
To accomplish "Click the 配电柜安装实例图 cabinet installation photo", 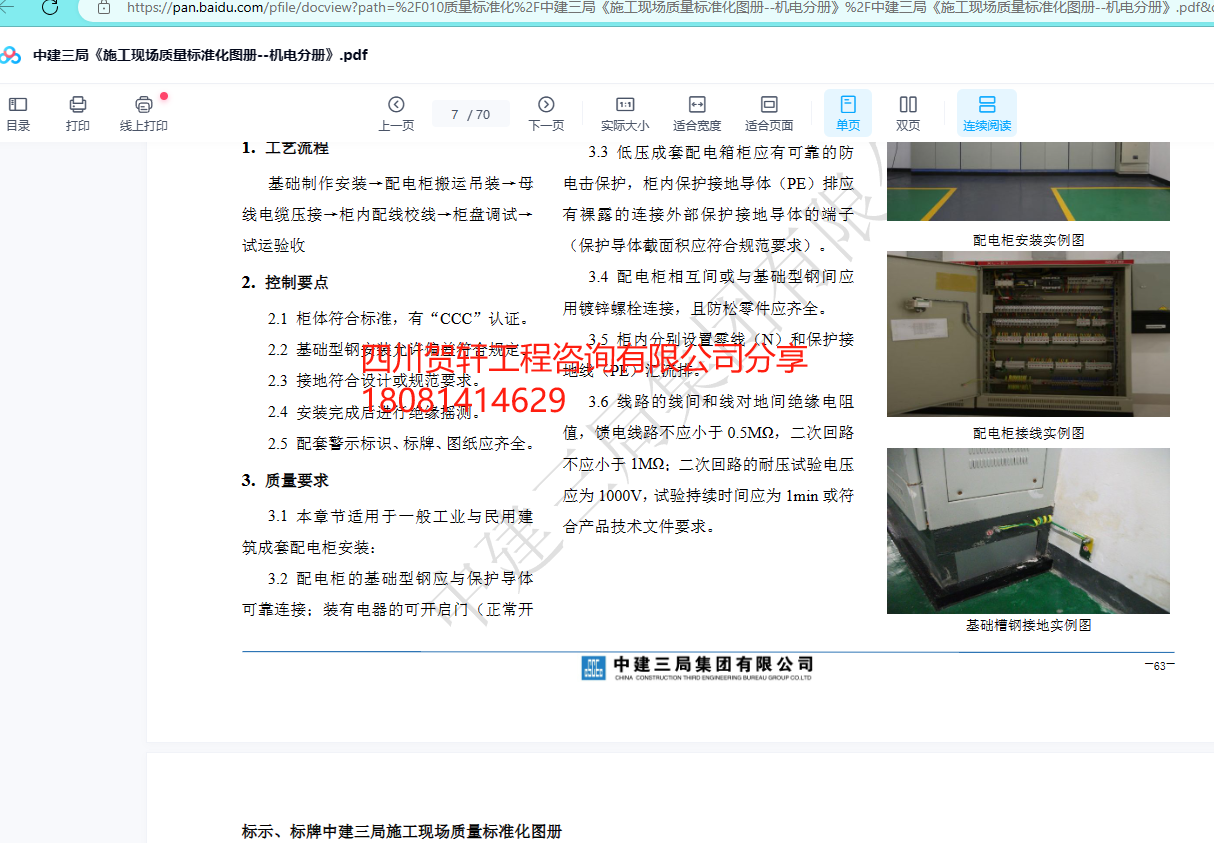I will pos(1028,181).
